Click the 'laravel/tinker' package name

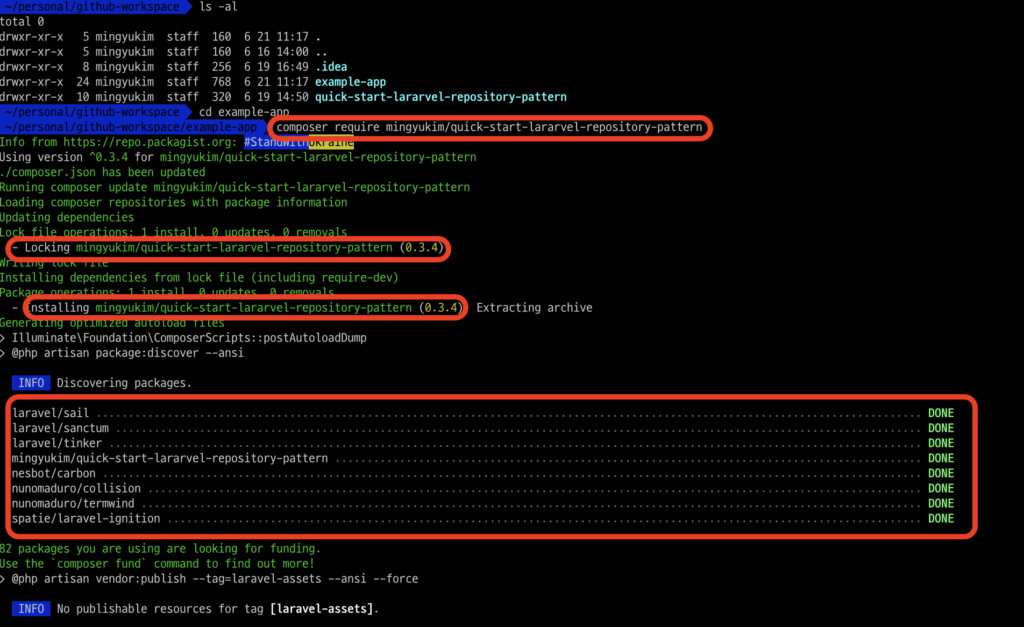point(57,443)
